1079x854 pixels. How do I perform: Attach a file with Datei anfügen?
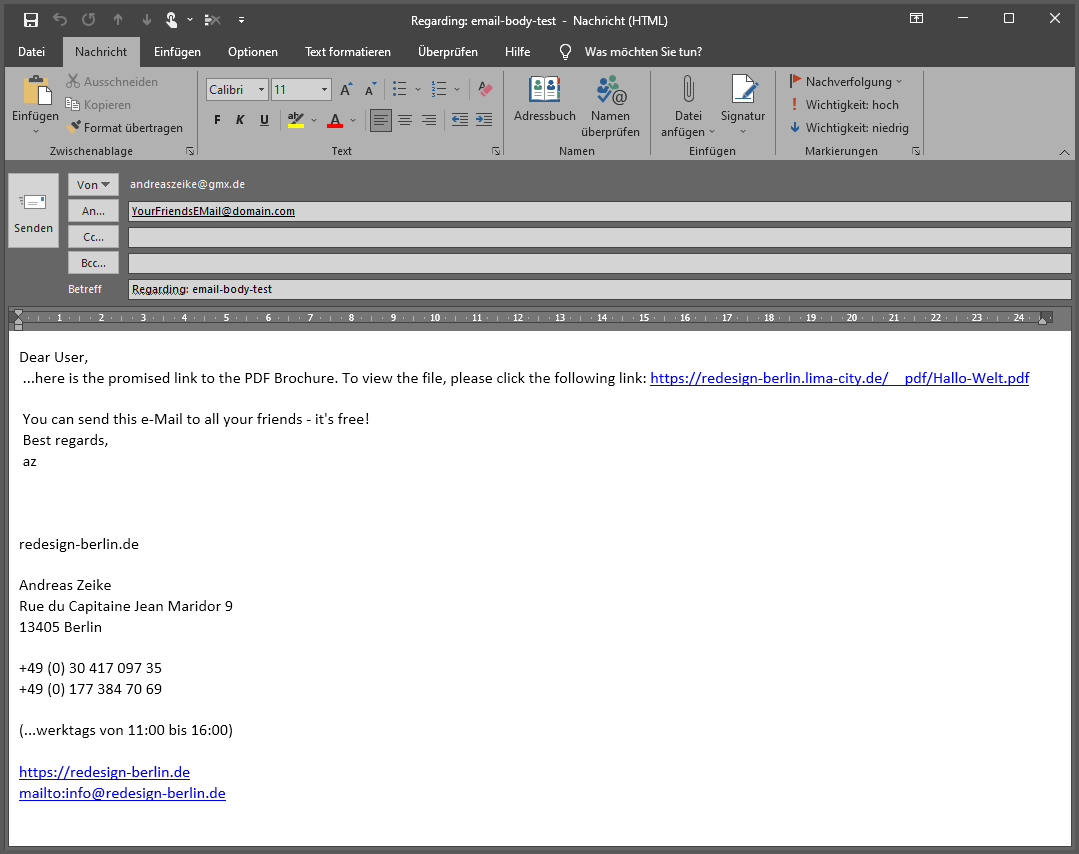tap(688, 107)
